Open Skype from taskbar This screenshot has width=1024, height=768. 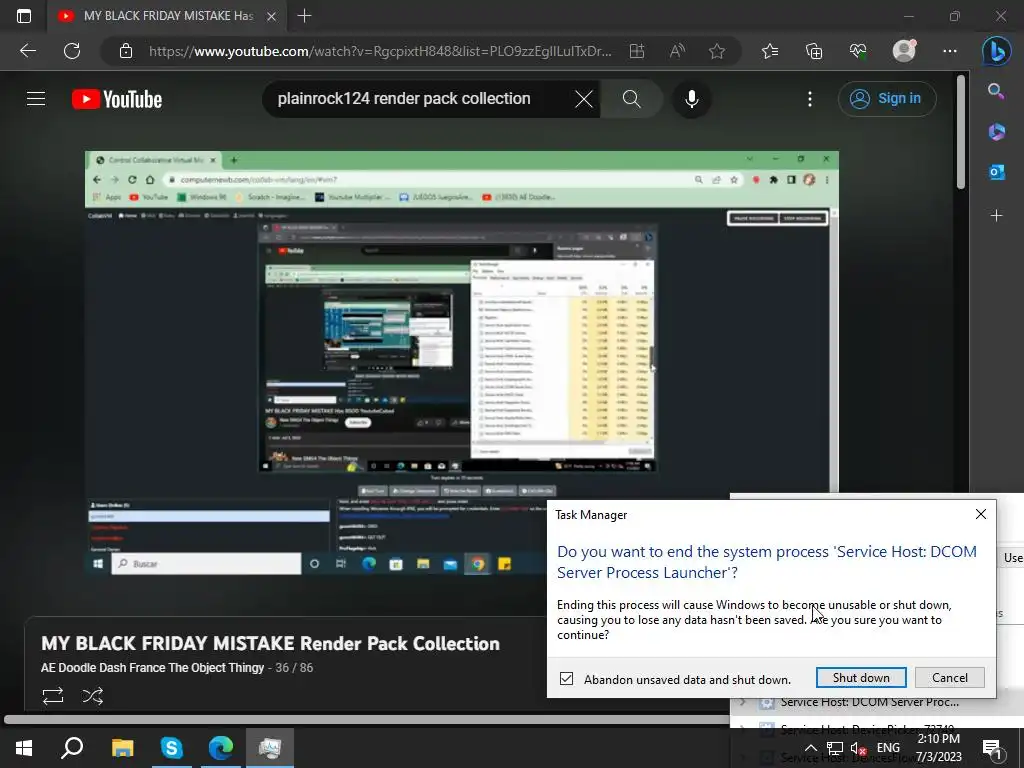[x=171, y=748]
